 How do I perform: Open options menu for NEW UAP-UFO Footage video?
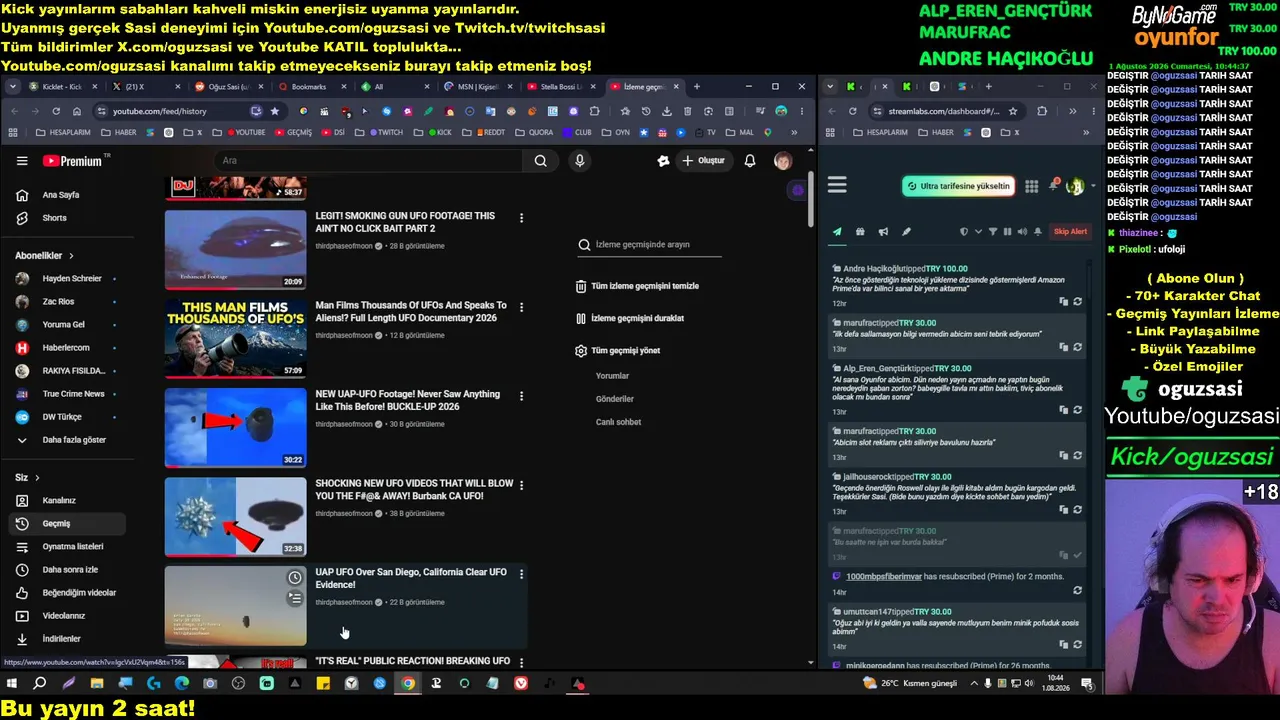pos(521,396)
